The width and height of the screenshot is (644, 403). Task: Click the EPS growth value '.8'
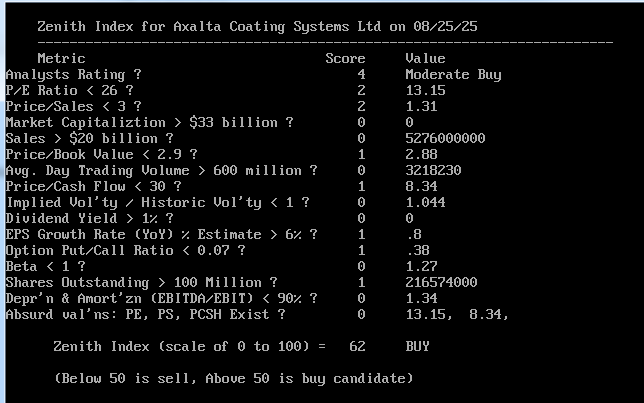[x=413, y=235]
